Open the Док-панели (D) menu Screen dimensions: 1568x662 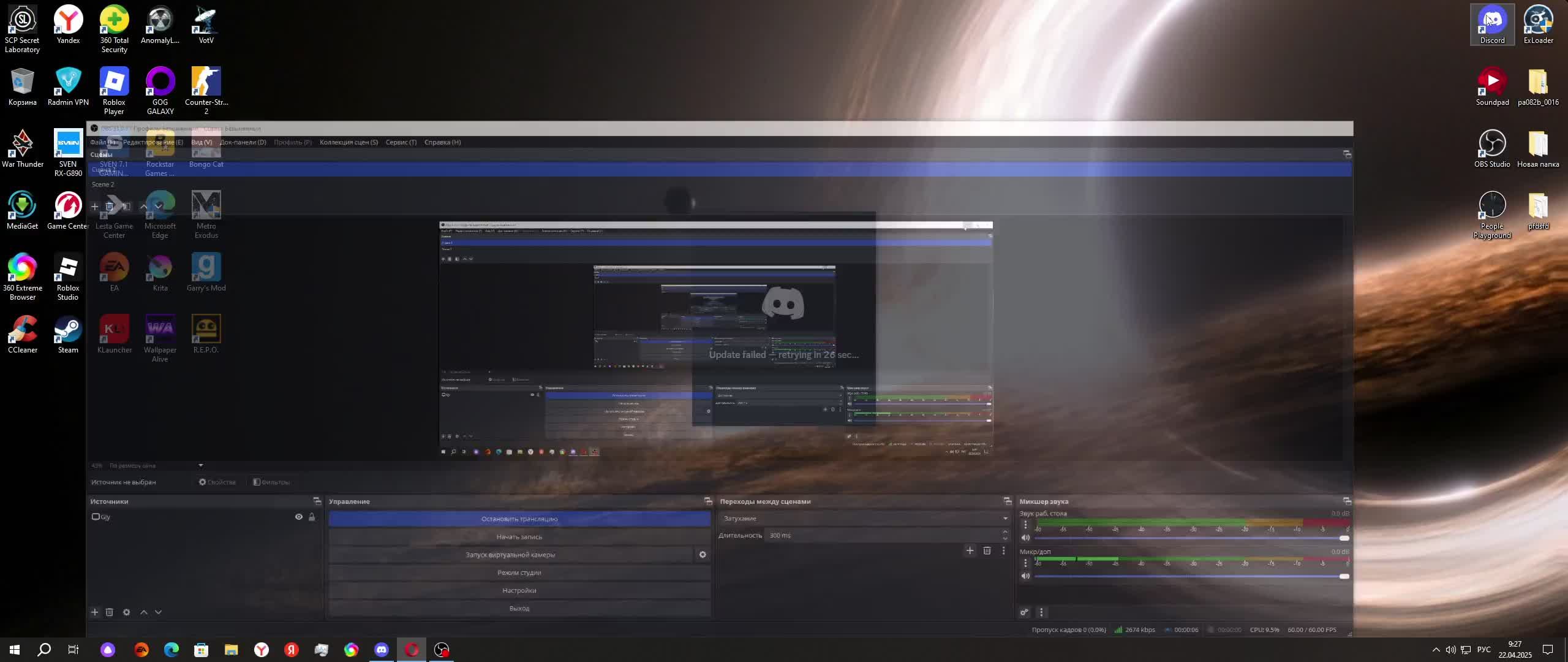pos(243,142)
